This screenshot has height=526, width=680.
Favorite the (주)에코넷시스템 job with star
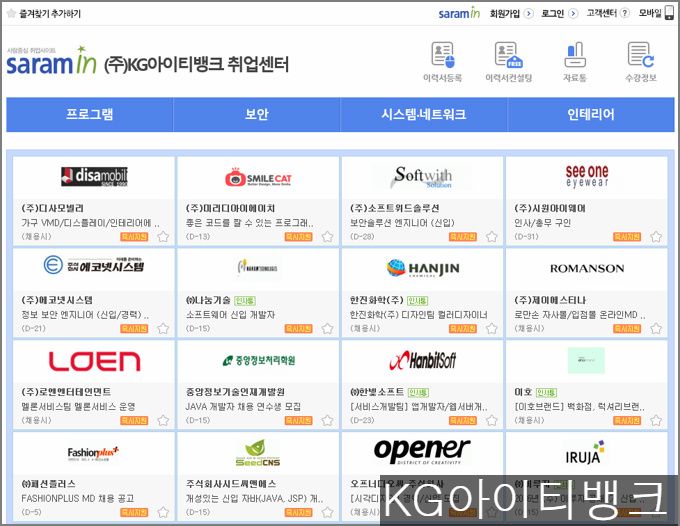[163, 329]
